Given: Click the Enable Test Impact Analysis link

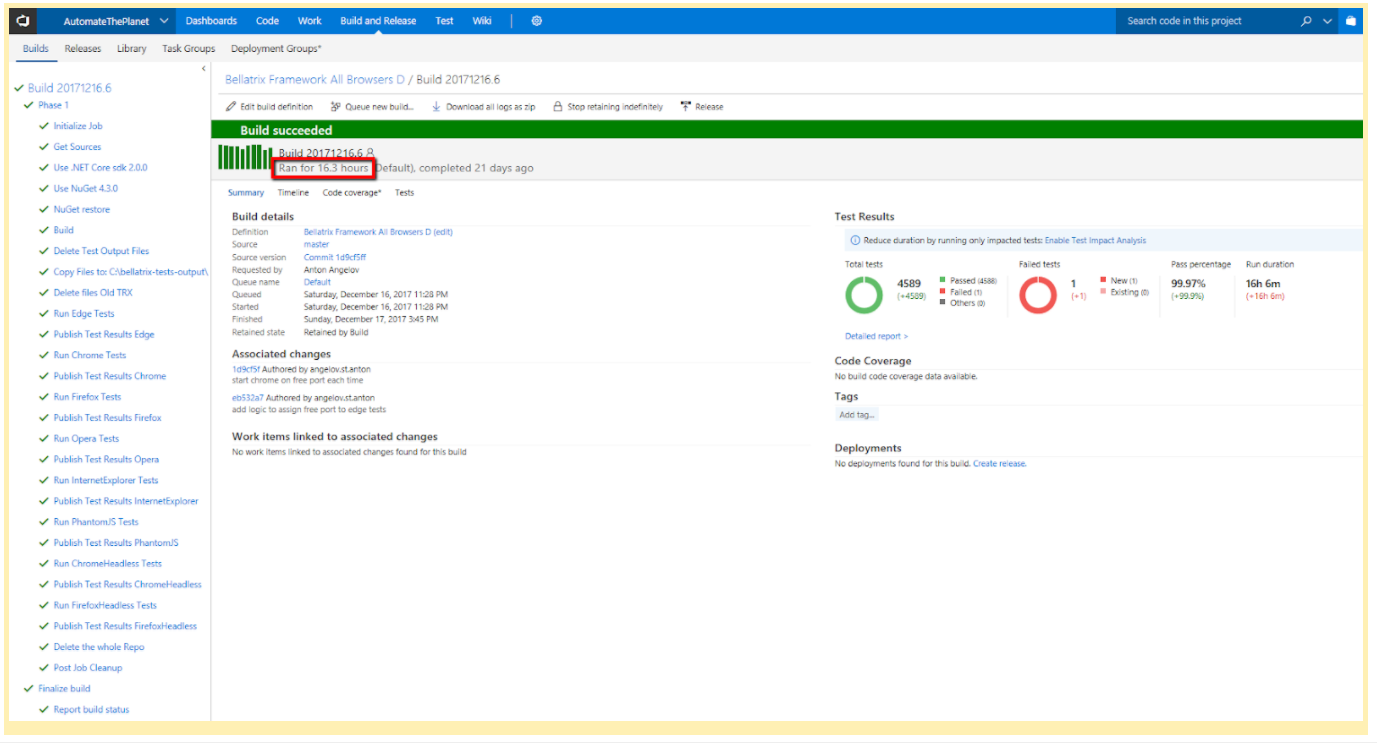Looking at the screenshot, I should [x=1095, y=241].
